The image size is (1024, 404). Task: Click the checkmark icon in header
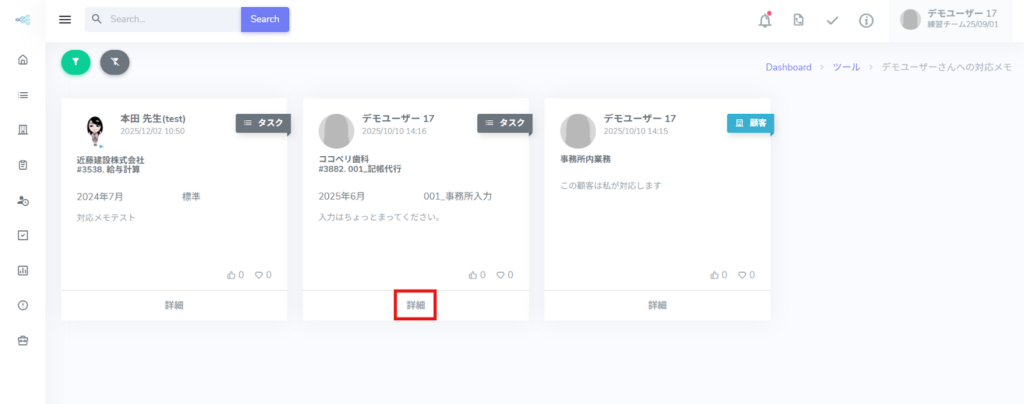(x=832, y=20)
